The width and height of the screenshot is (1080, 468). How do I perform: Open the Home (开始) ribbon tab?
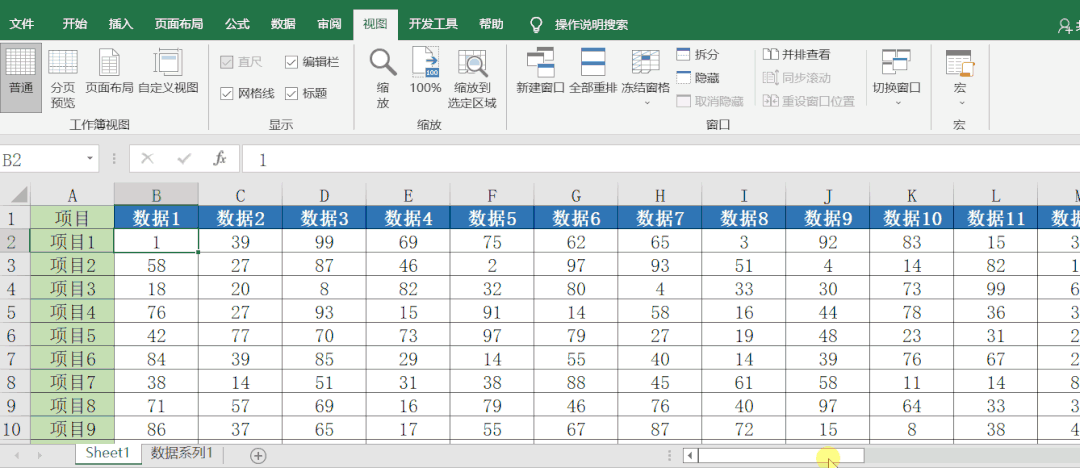[74, 24]
